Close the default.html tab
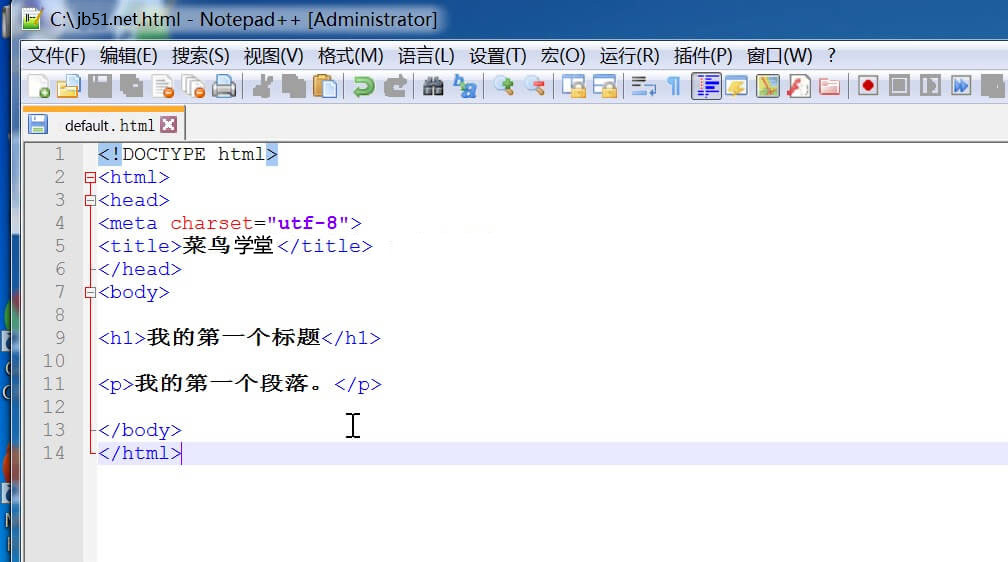This screenshot has width=1008, height=562. pos(168,125)
